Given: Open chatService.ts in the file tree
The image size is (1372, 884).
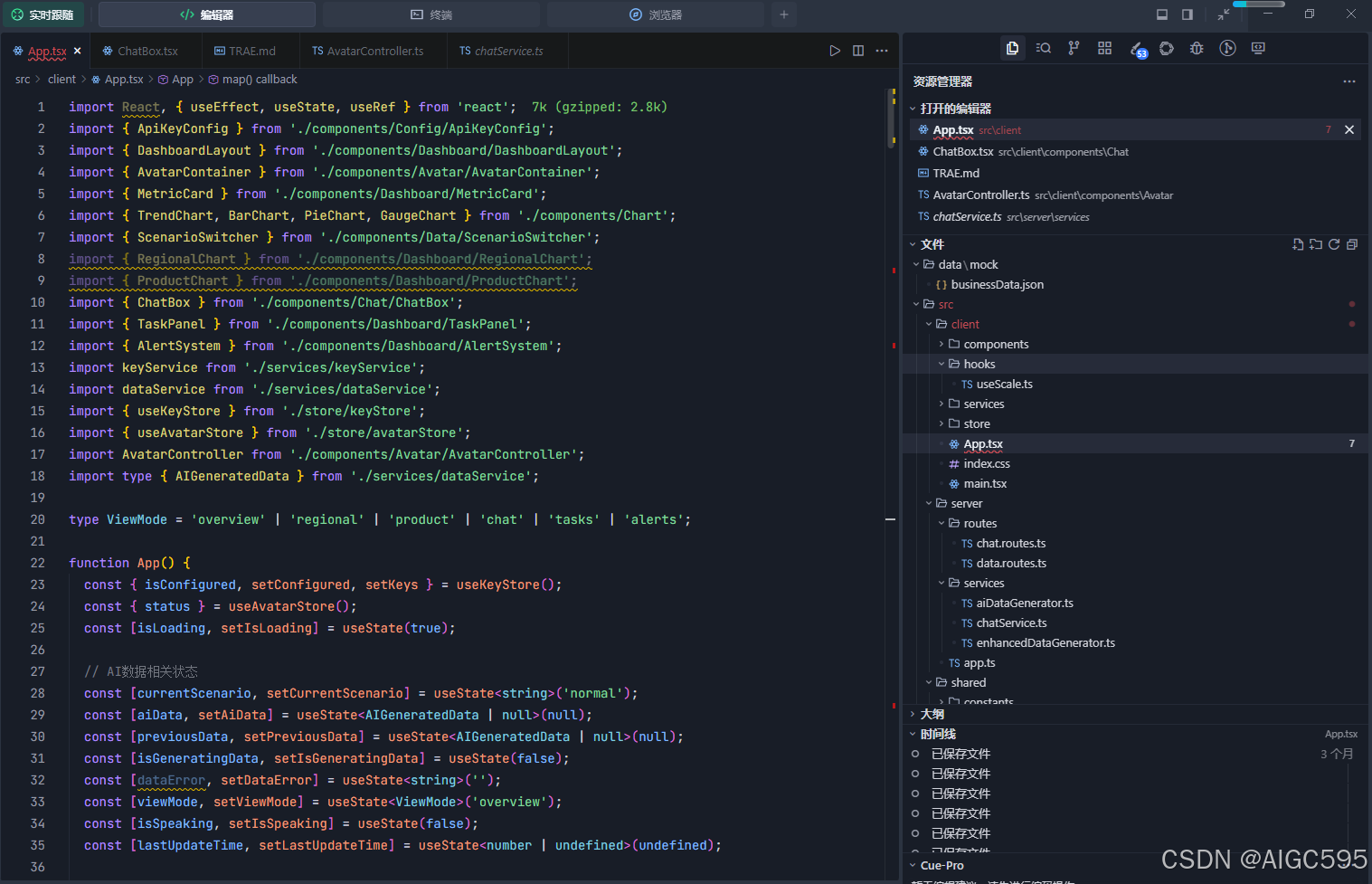Looking at the screenshot, I should pos(1011,623).
